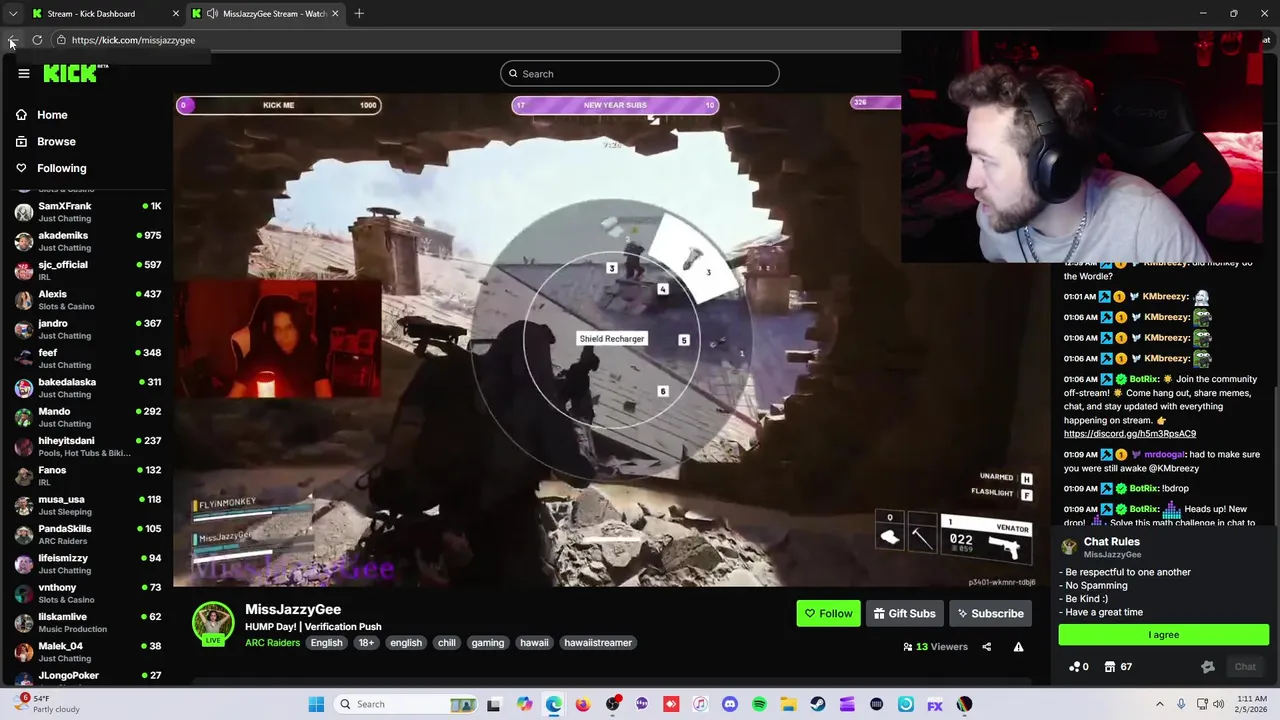This screenshot has width=1280, height=720.
Task: Close the MissJazzyGee Stream tab
Action: click(335, 14)
